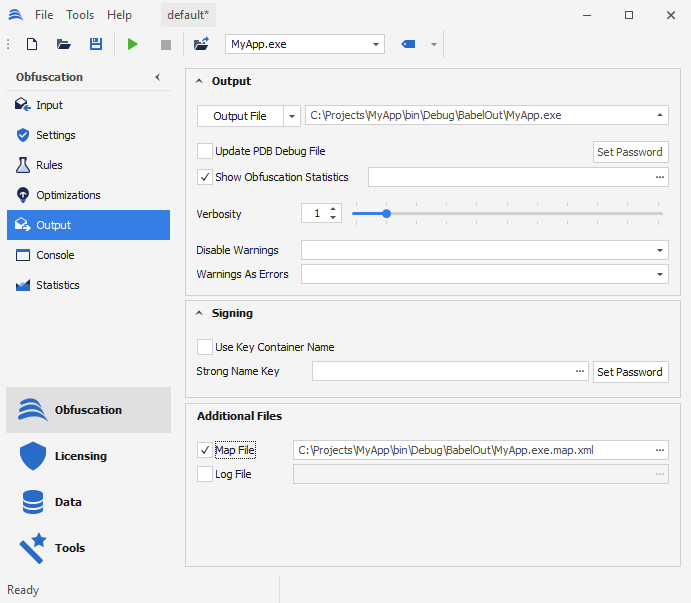
Task: Click the Open project folder icon
Action: point(64,44)
